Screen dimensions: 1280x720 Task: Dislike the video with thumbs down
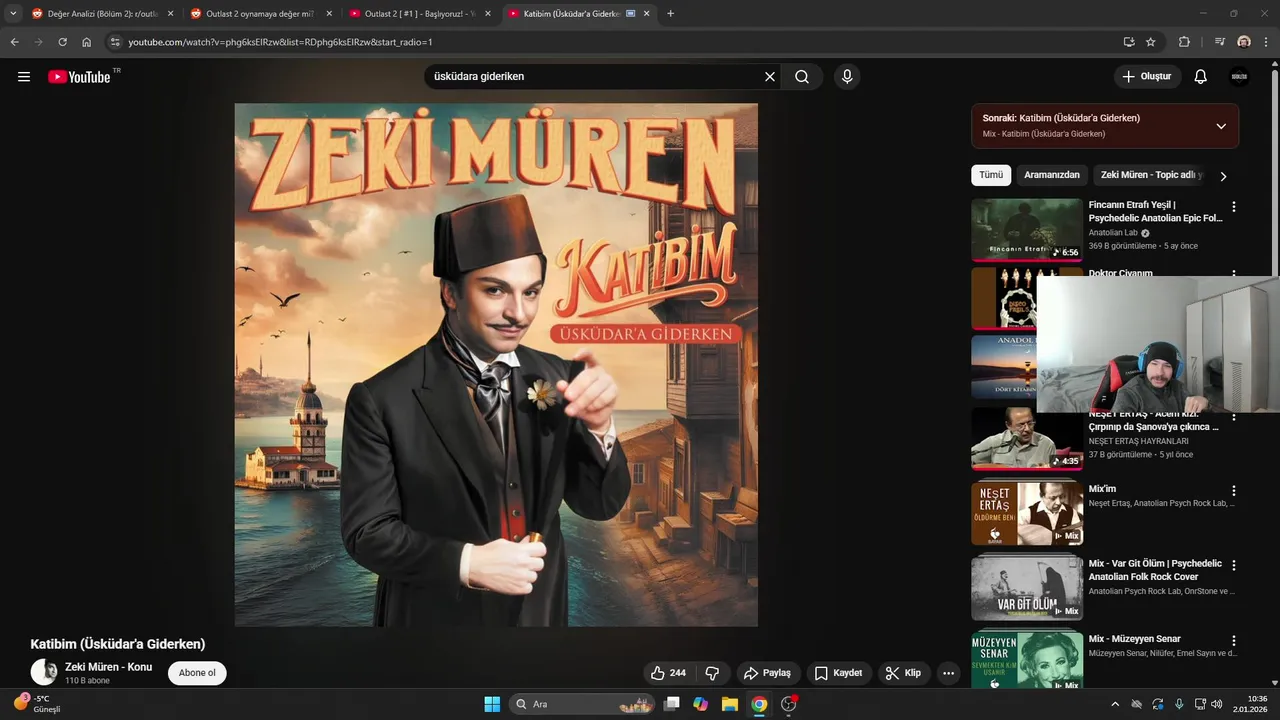click(x=713, y=673)
